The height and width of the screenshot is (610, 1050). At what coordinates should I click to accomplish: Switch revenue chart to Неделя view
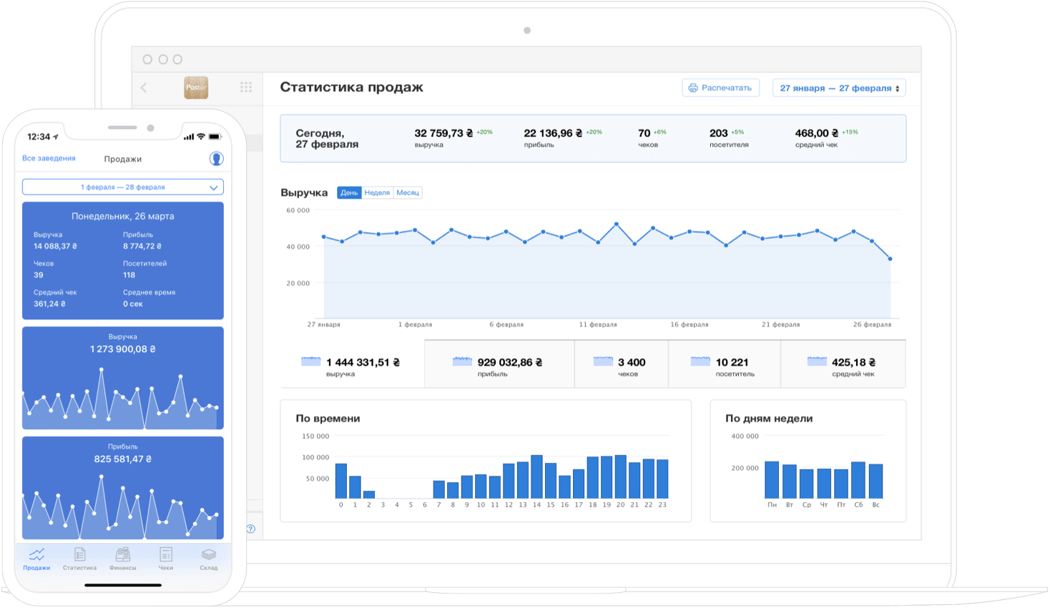[377, 193]
